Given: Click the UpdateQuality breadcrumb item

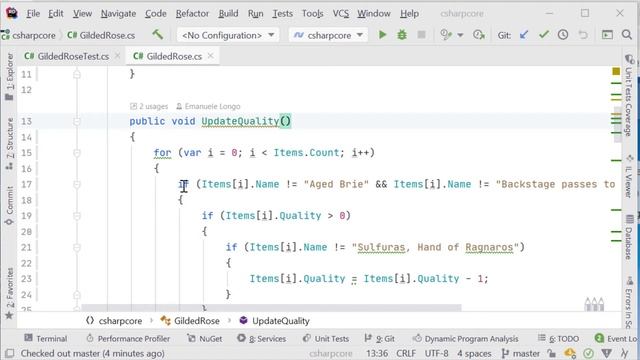Looking at the screenshot, I should 275,321.
